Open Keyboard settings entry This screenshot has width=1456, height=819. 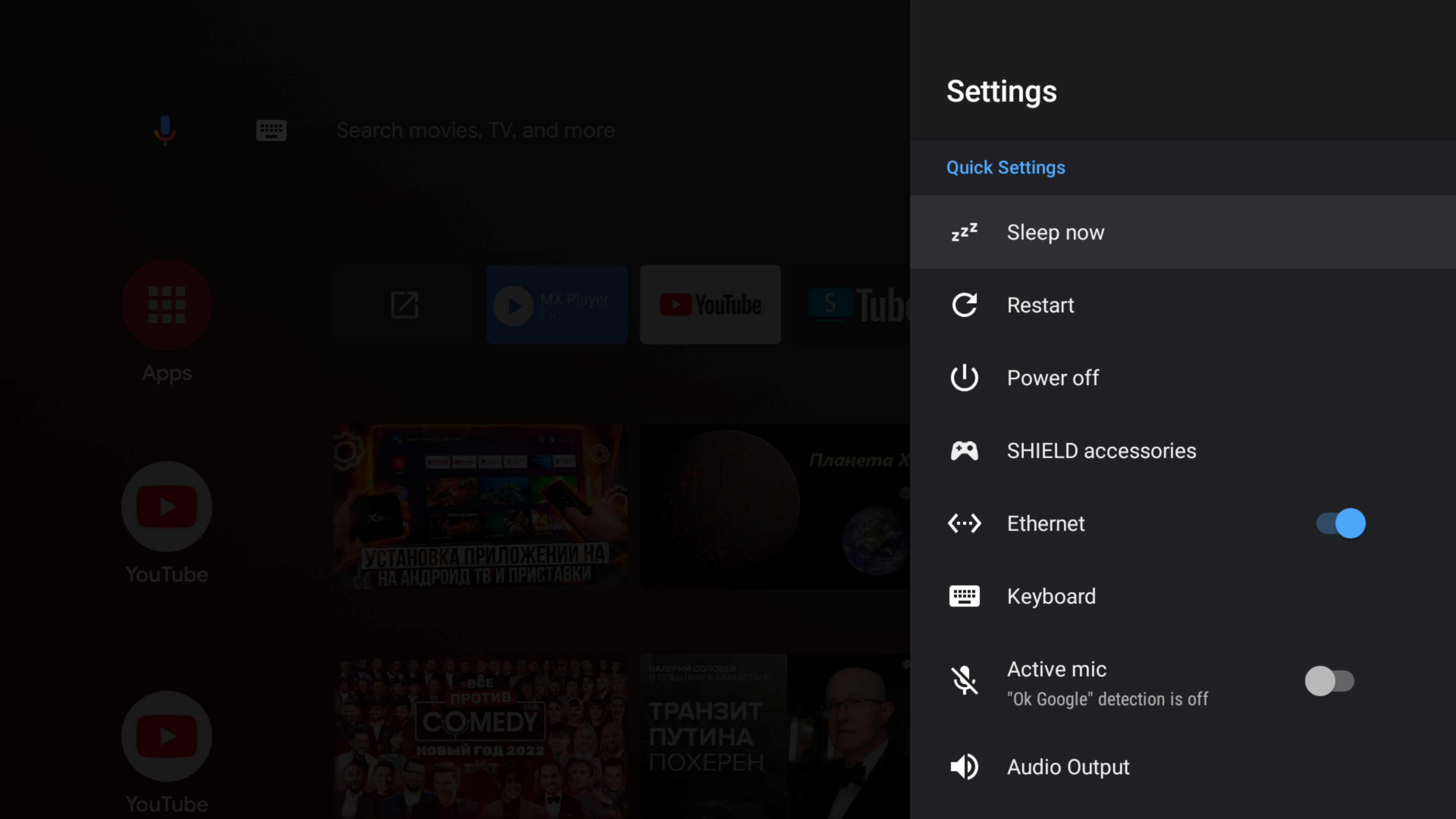1183,596
